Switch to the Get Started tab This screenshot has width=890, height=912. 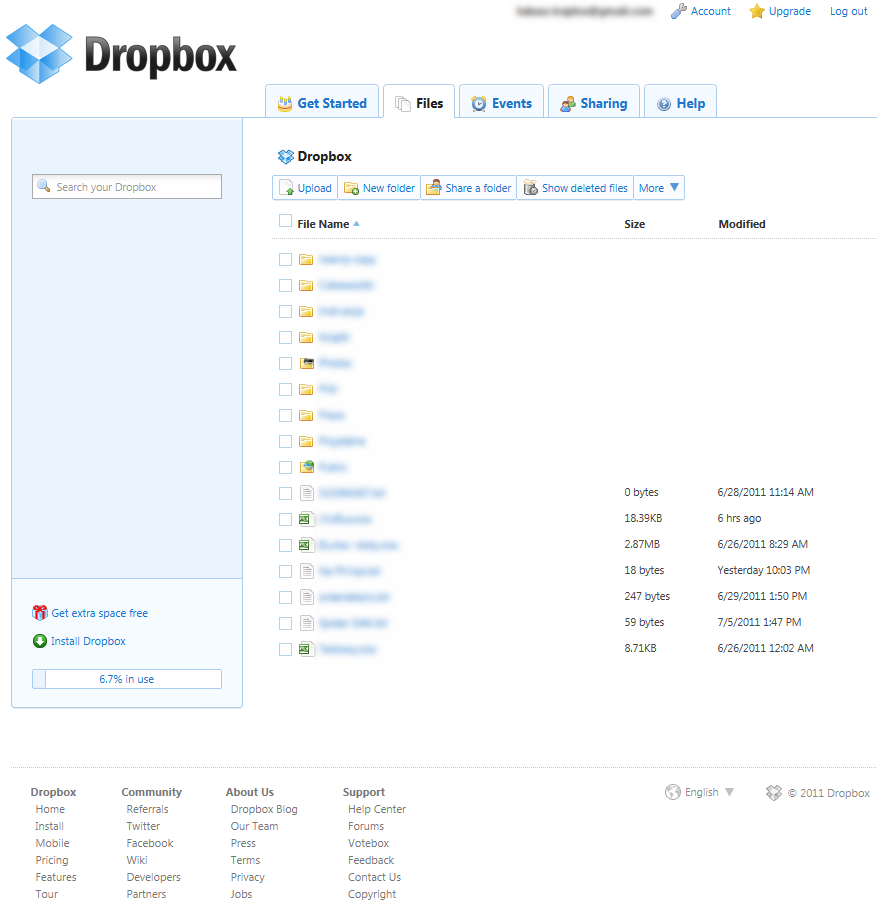click(x=322, y=102)
